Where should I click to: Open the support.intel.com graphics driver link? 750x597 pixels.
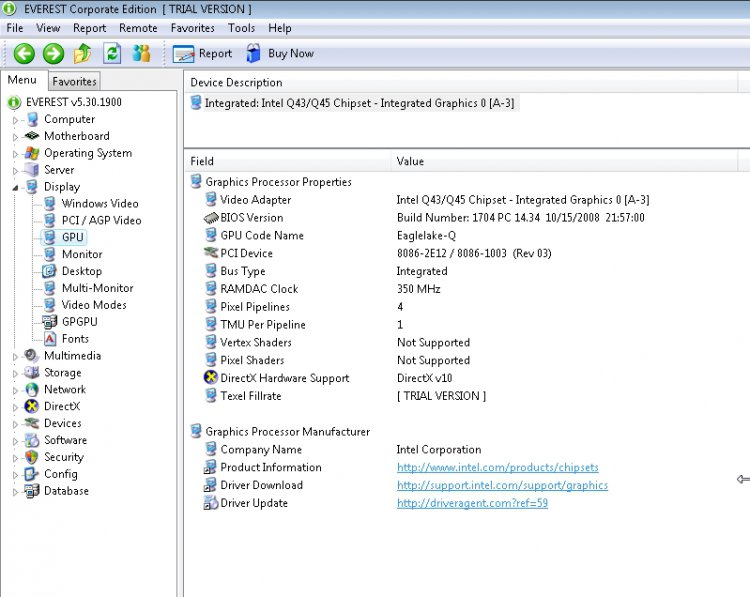pyautogui.click(x=502, y=485)
